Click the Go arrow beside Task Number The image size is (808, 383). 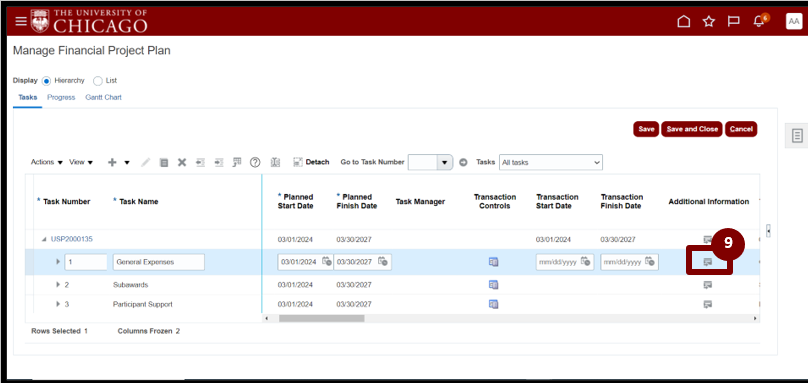[463, 162]
